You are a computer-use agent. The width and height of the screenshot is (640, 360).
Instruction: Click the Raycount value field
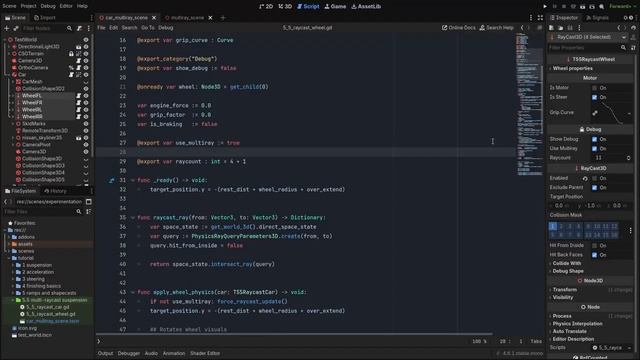610,158
